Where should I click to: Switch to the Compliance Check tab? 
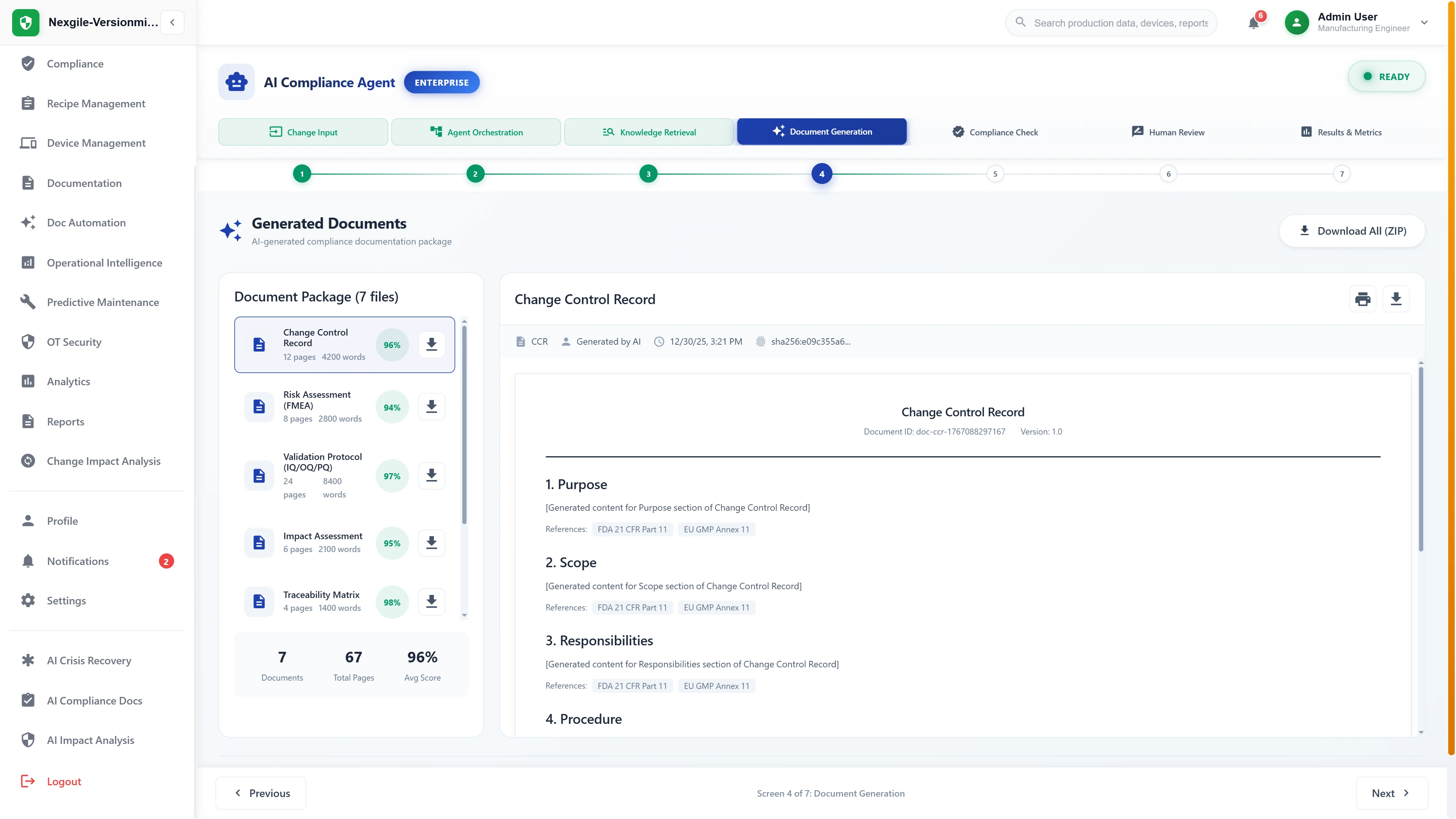(x=995, y=132)
